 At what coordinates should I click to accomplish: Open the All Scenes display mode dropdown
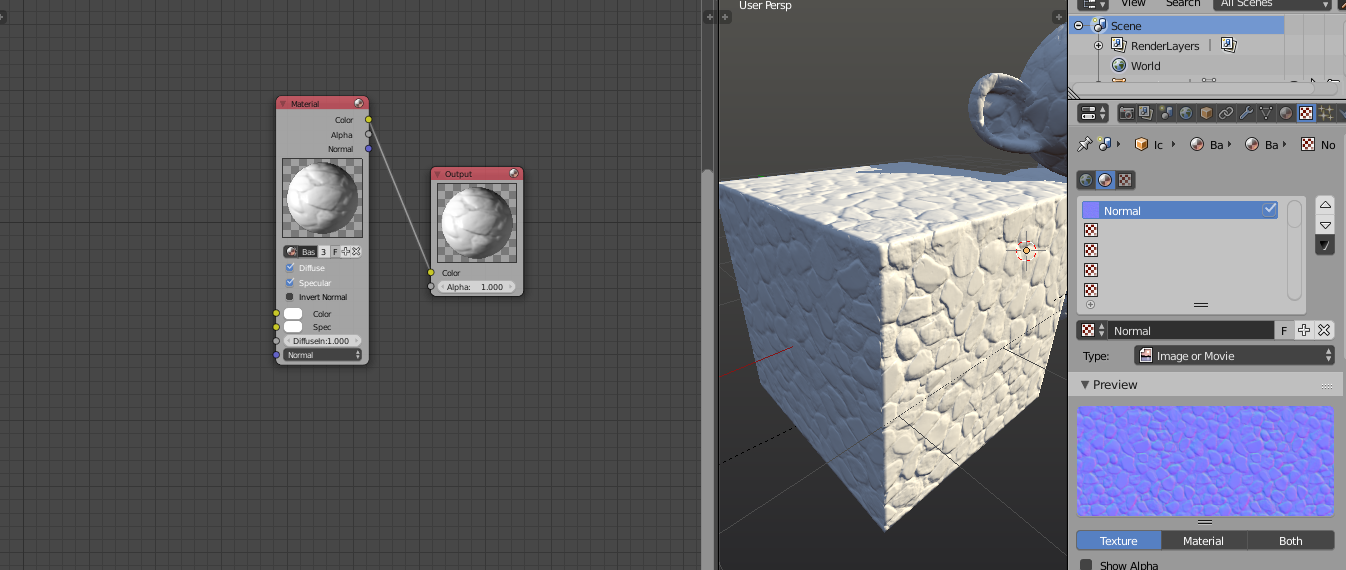pyautogui.click(x=1273, y=4)
